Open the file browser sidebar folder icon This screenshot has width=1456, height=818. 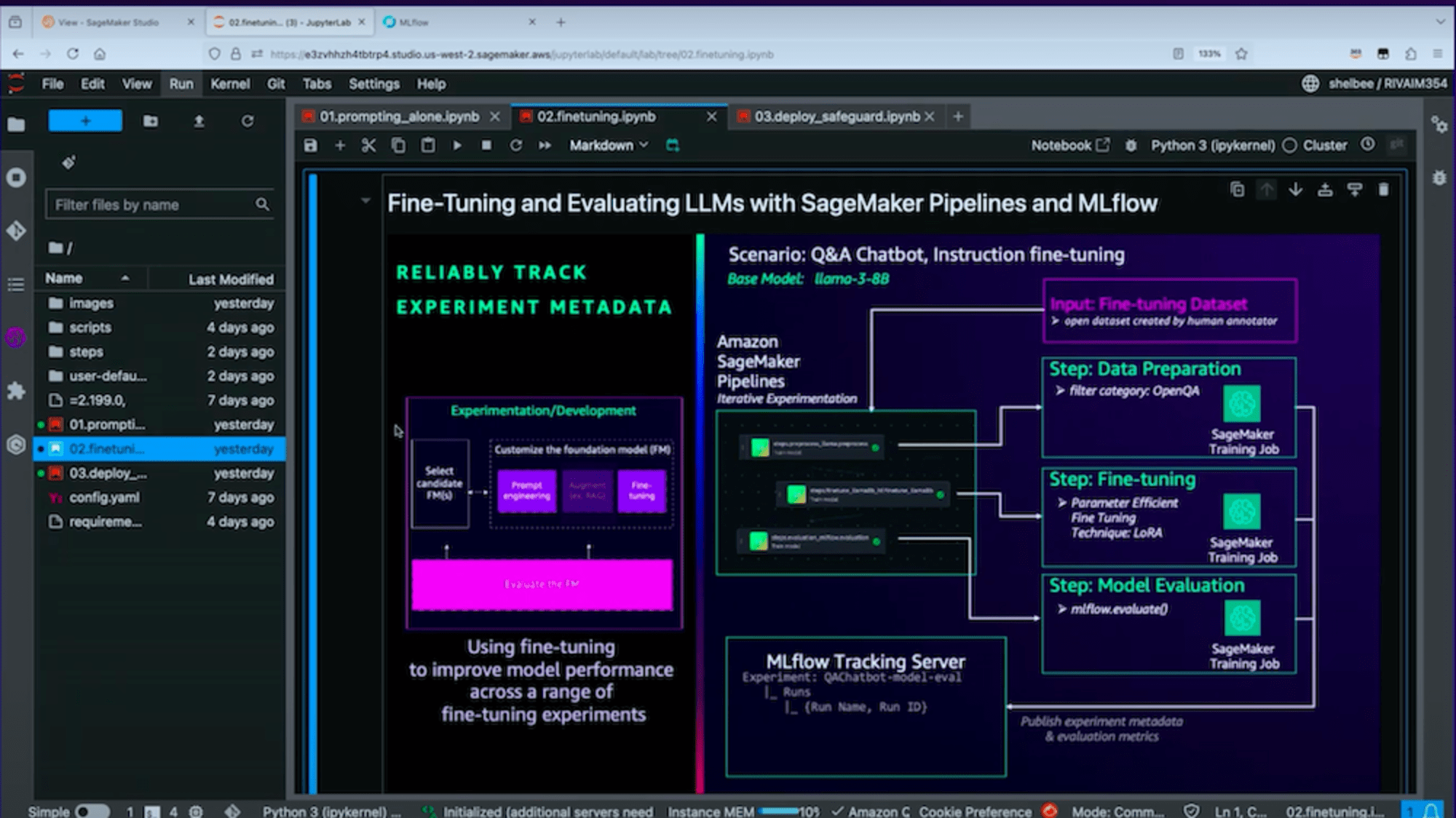(x=16, y=124)
